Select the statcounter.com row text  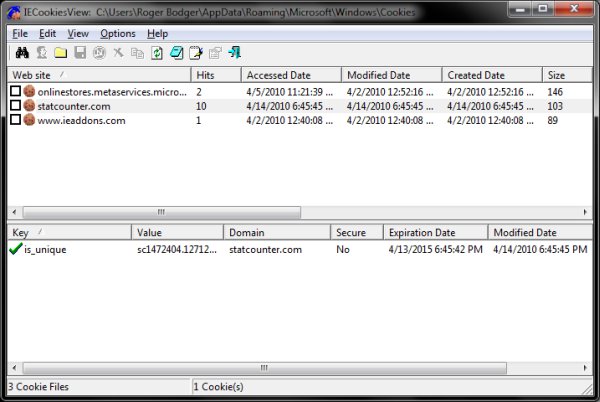pyautogui.click(x=74, y=106)
